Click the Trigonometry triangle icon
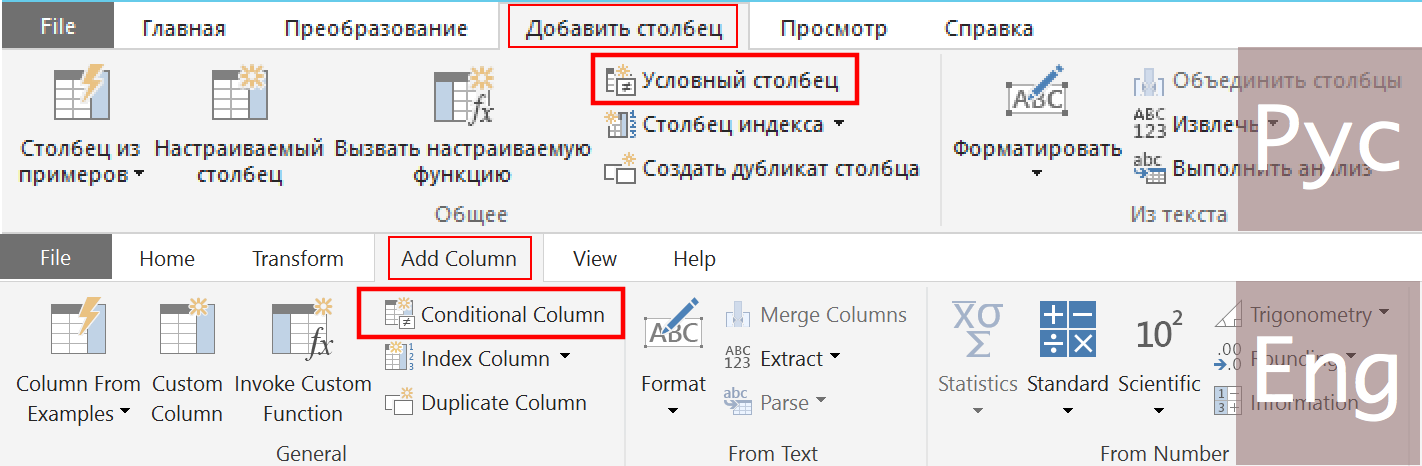This screenshot has width=1422, height=466. pyautogui.click(x=1228, y=314)
